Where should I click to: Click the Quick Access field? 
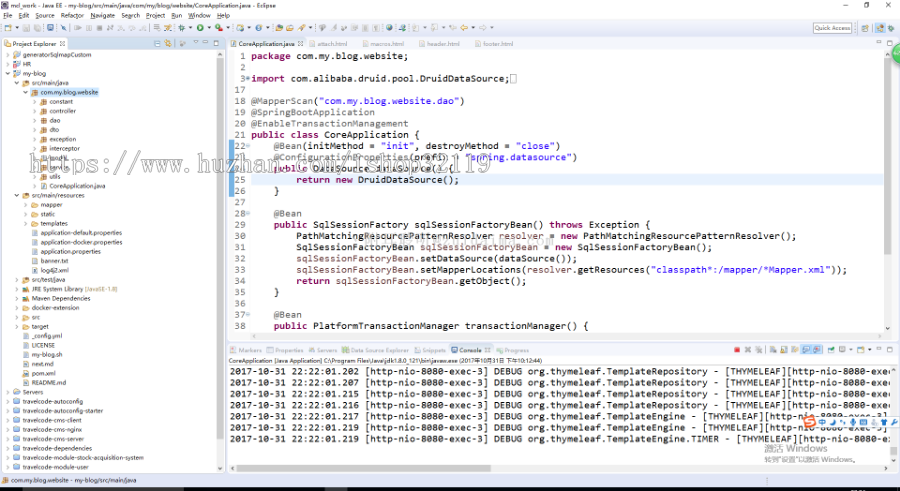pyautogui.click(x=832, y=28)
